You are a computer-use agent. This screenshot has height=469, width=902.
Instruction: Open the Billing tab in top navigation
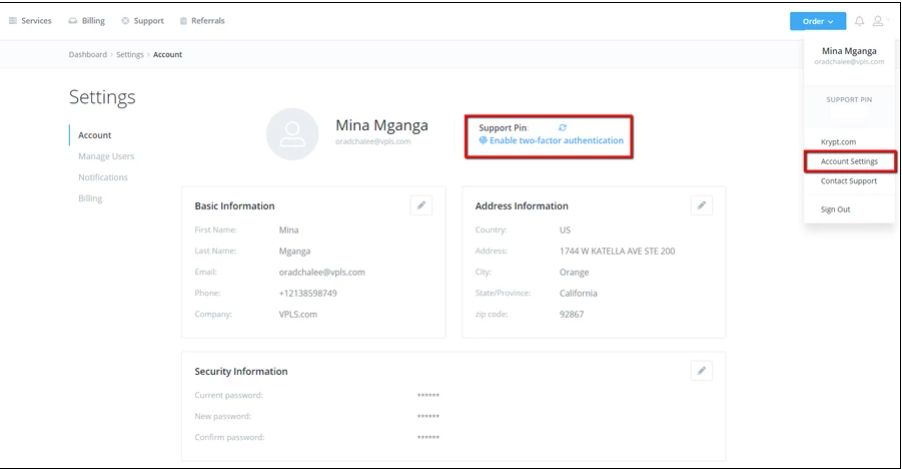[x=86, y=21]
